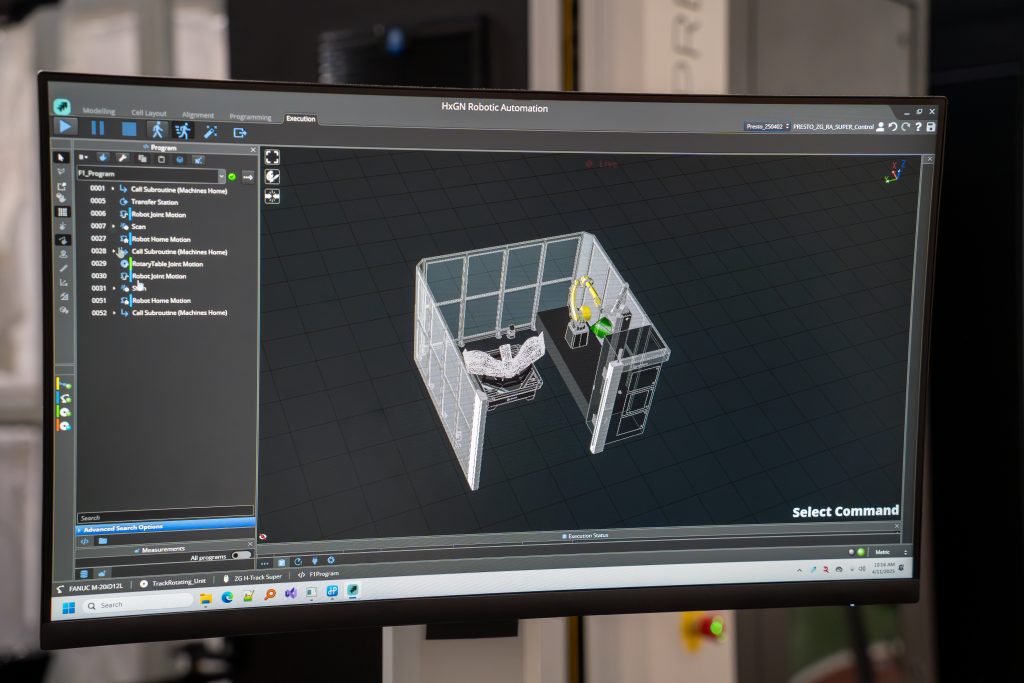Screen dimensions: 1024x683
Task: Expand step 0007 Scan in program tree
Action: 113,227
